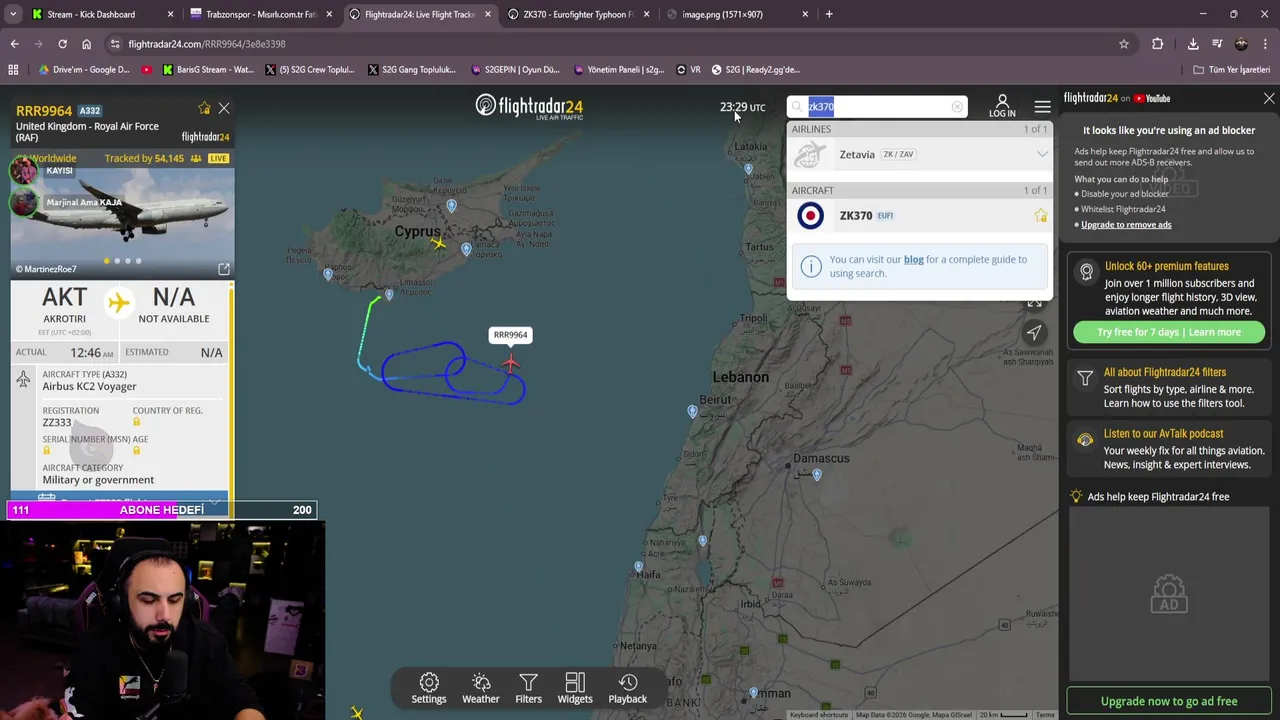Open the Chrome apps grid in bookmarks bar
Viewport: 1280px width, 720px height.
[13, 70]
